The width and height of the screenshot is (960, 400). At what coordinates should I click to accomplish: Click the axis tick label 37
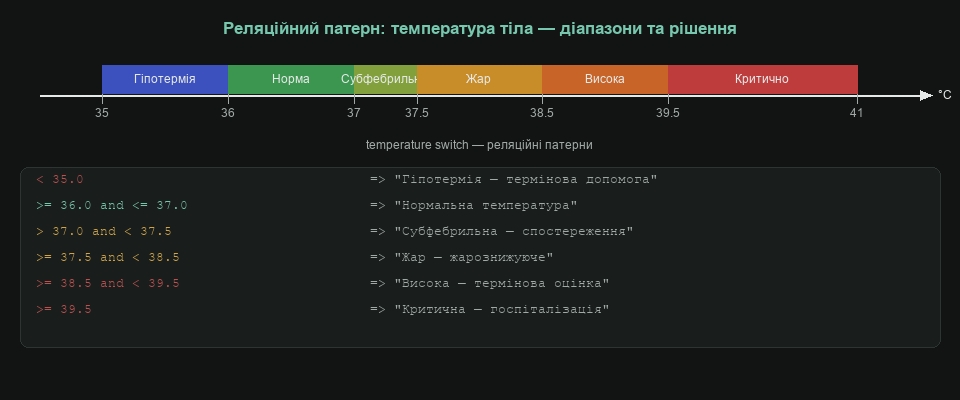pos(354,113)
